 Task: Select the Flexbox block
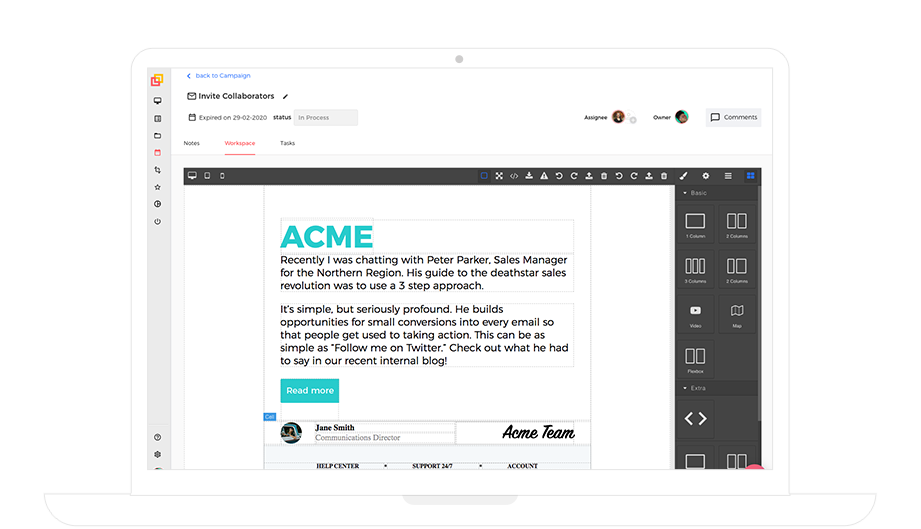pos(695,359)
